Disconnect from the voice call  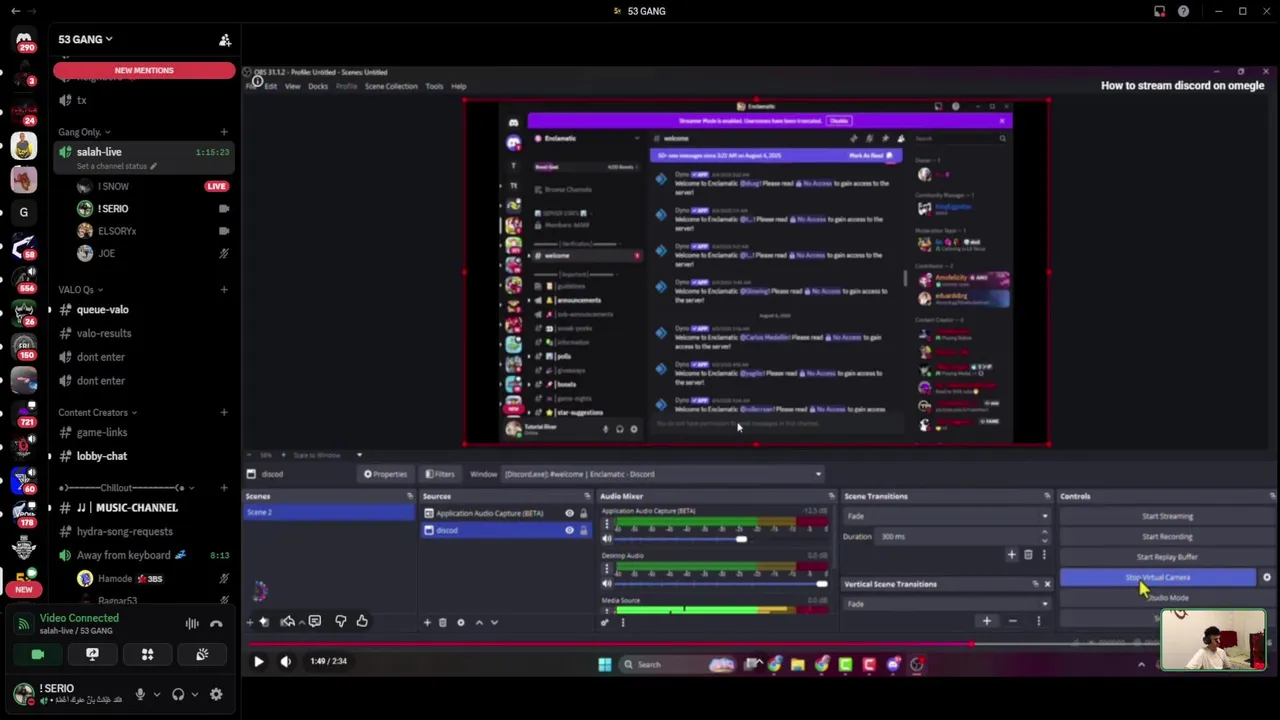tap(216, 624)
